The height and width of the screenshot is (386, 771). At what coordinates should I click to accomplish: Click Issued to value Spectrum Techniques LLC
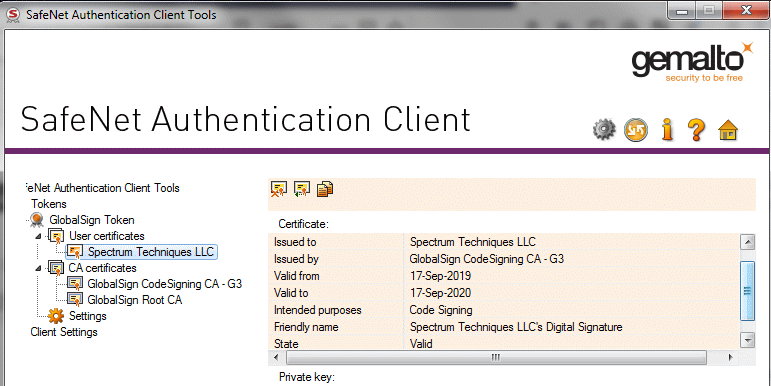coord(473,242)
